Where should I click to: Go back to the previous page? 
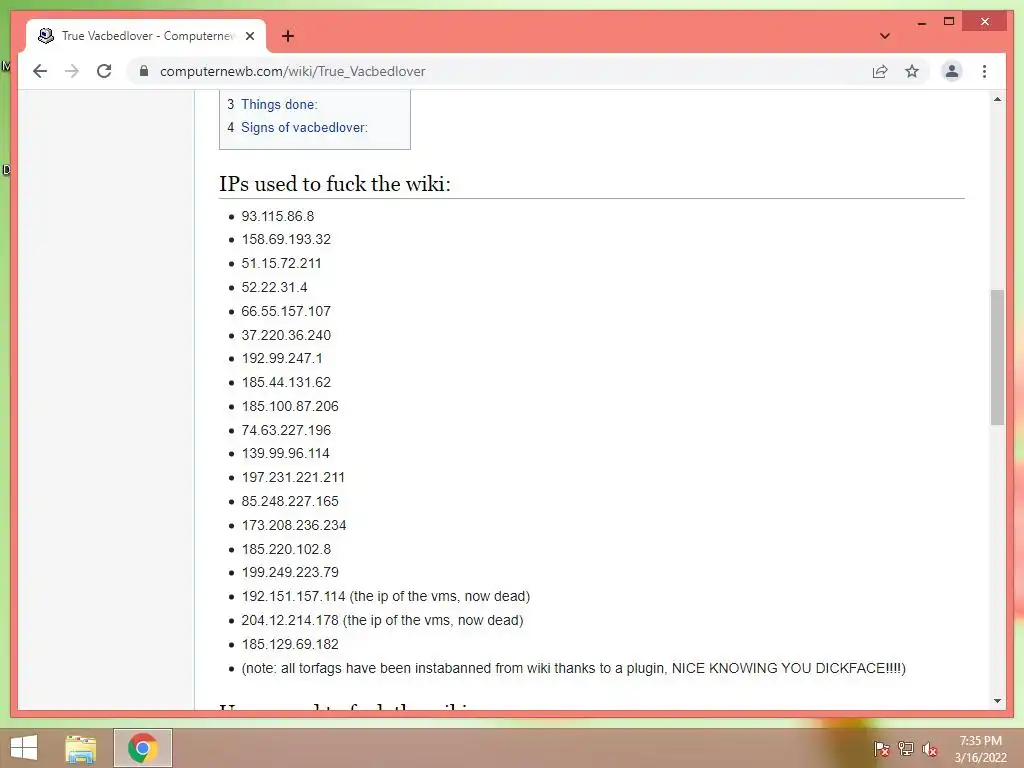[x=40, y=71]
